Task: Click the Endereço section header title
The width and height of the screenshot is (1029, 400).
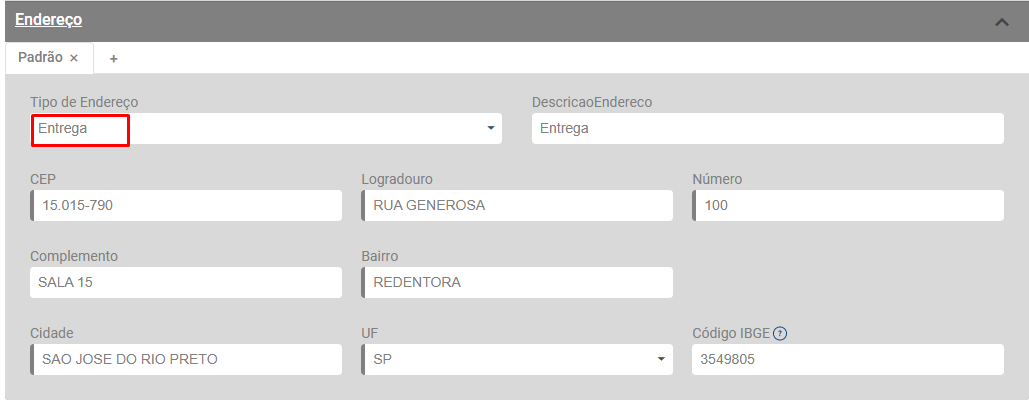Action: (x=48, y=20)
